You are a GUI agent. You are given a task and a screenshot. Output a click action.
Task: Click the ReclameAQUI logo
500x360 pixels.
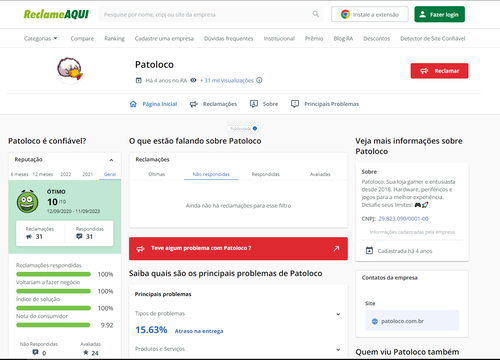click(x=56, y=14)
